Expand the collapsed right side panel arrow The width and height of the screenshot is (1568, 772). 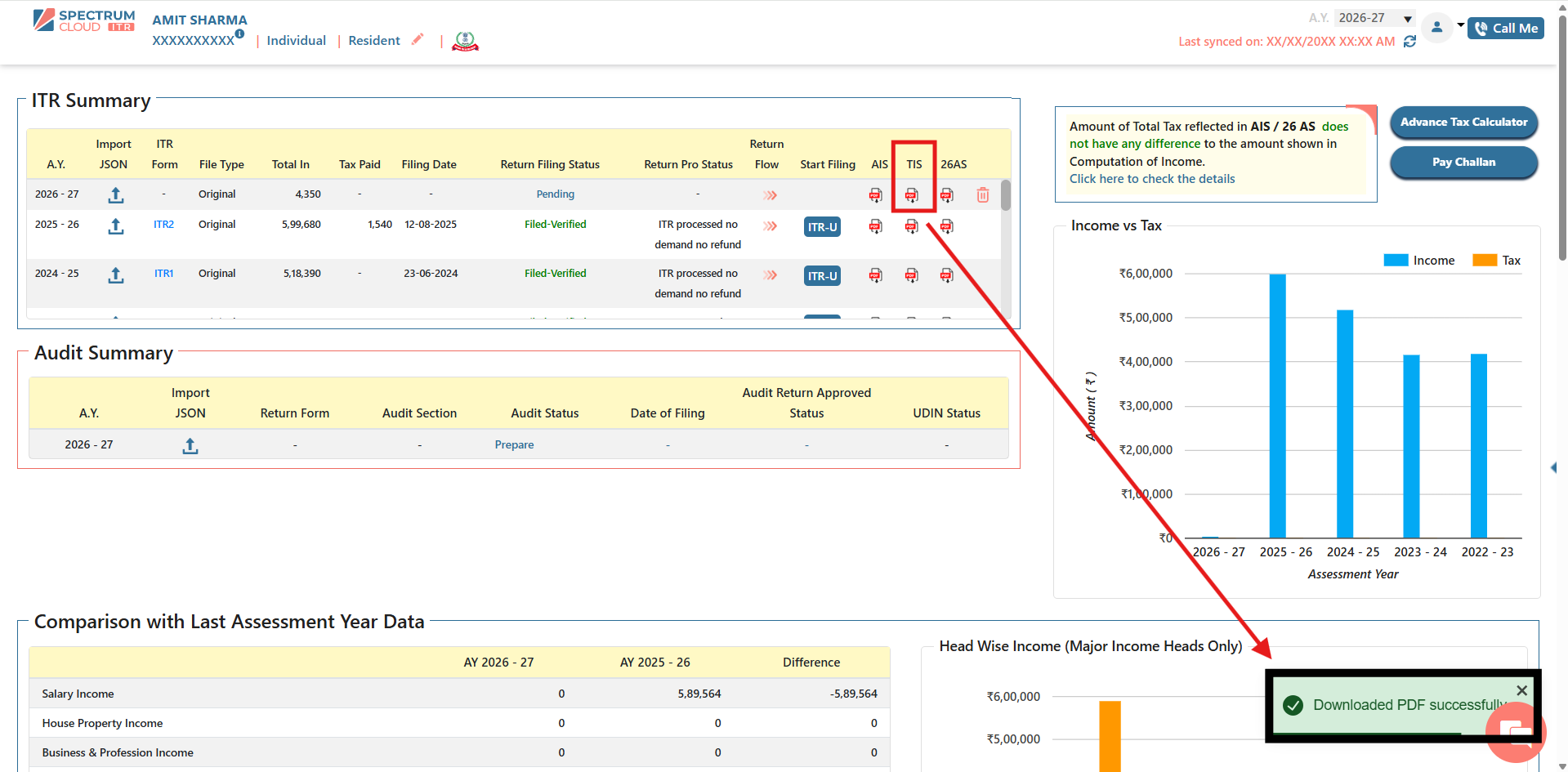(1553, 467)
